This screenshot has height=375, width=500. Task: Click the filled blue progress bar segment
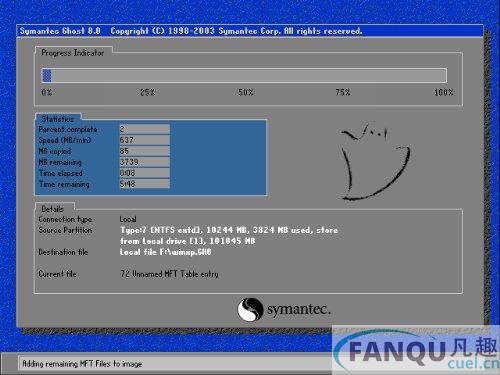pos(47,75)
